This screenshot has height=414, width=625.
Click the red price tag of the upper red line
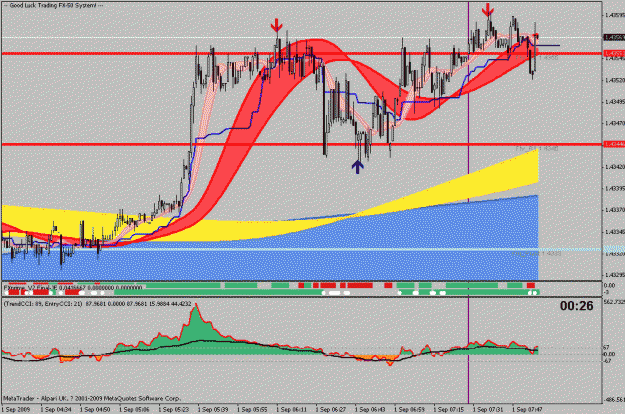click(x=614, y=53)
